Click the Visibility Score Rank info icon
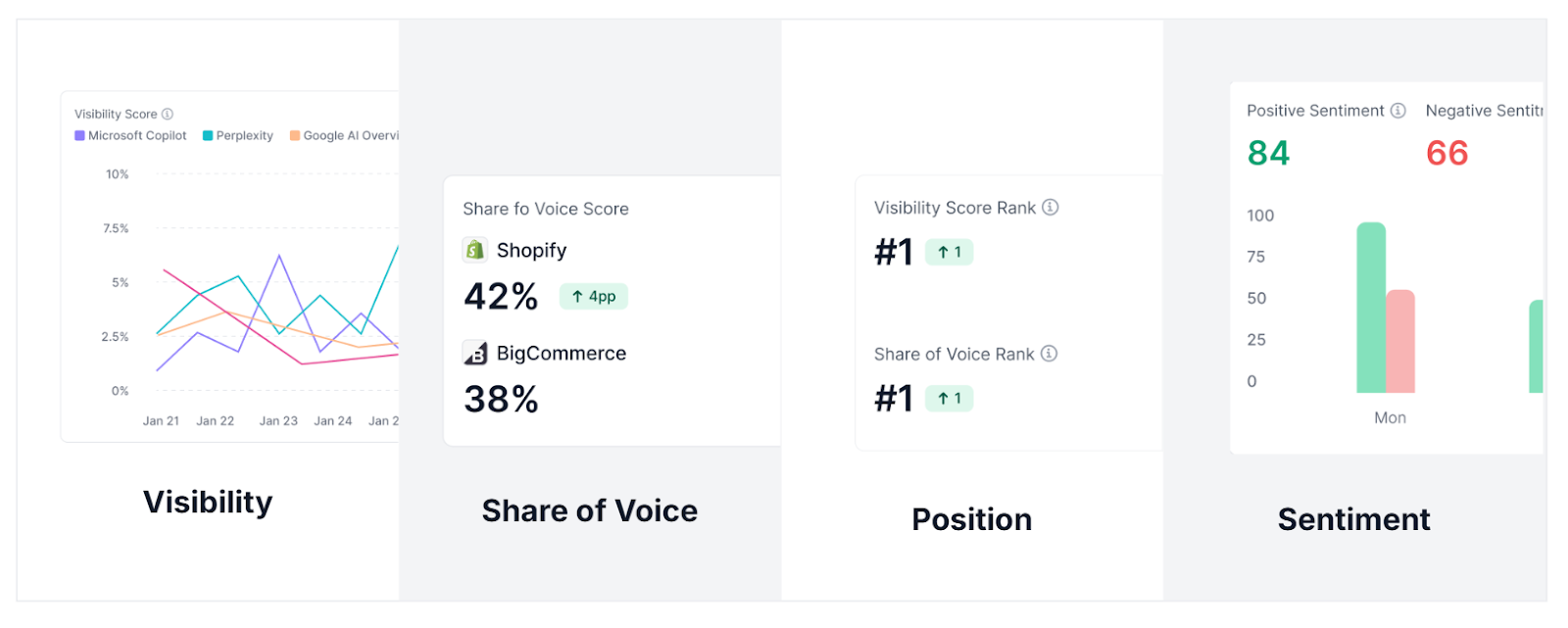The width and height of the screenshot is (1568, 628). click(x=1049, y=207)
